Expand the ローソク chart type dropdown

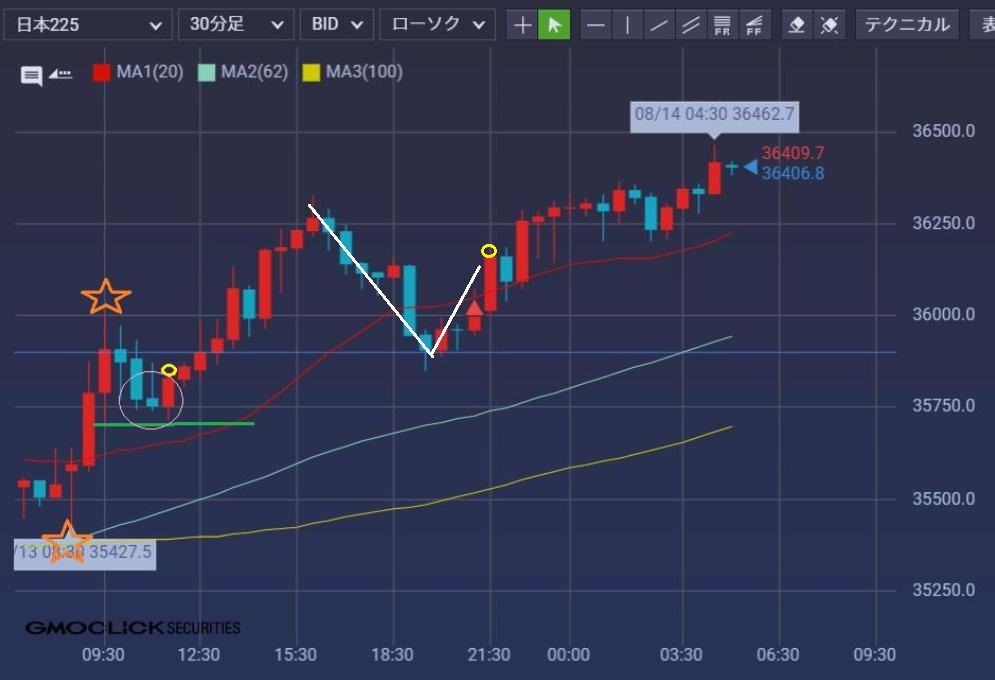(x=437, y=25)
